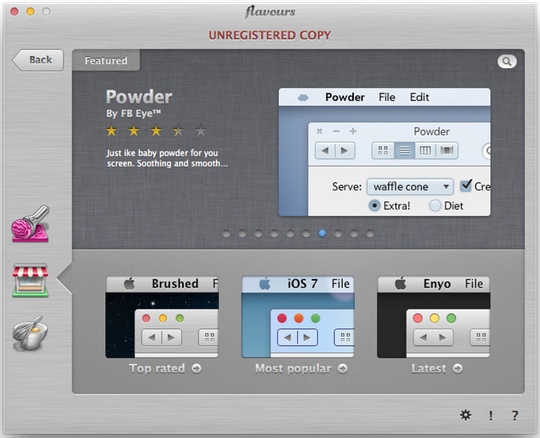The width and height of the screenshot is (540, 438).
Task: Select the highlighted blue carousel dot
Action: tap(322, 233)
